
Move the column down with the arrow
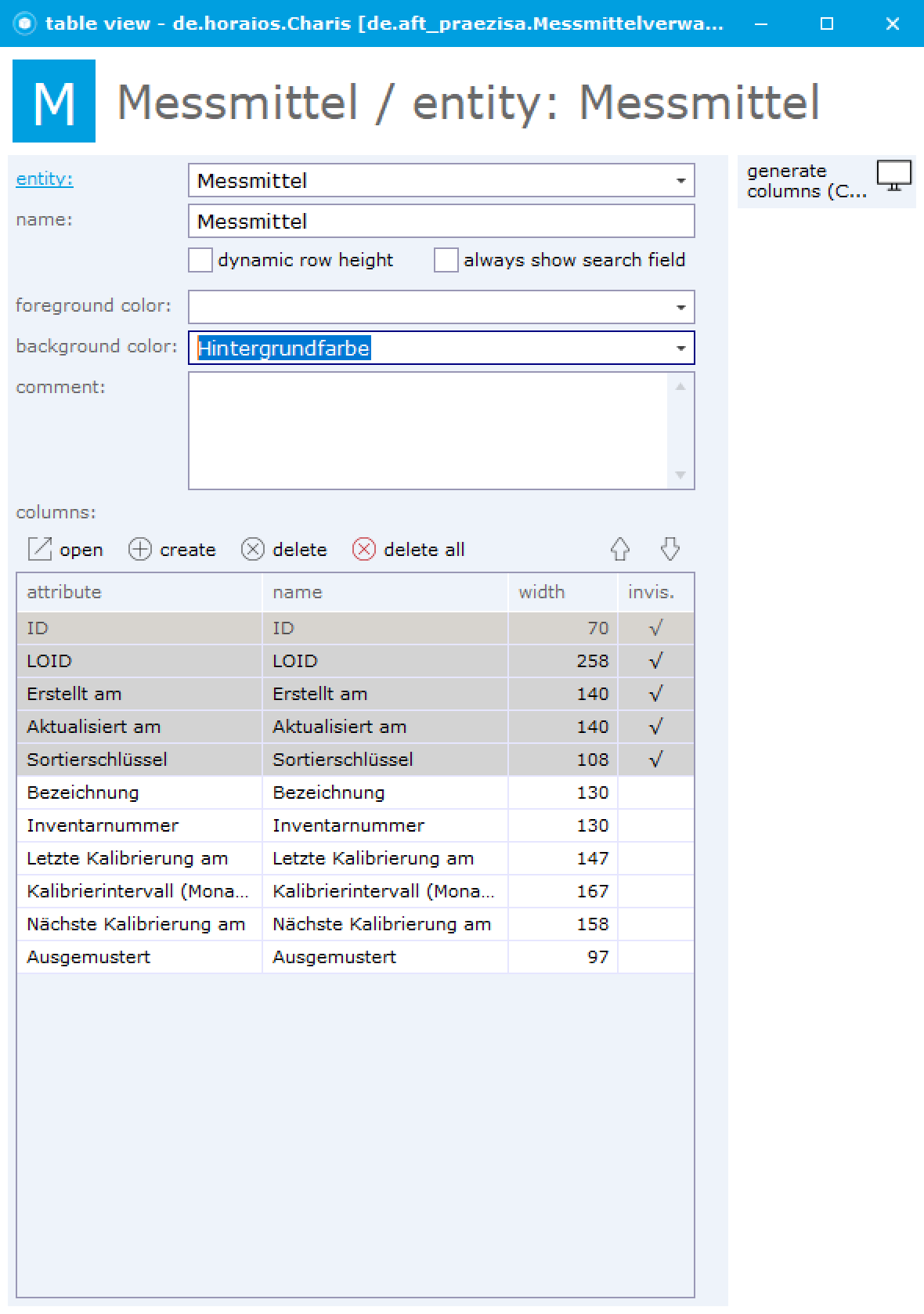[670, 549]
